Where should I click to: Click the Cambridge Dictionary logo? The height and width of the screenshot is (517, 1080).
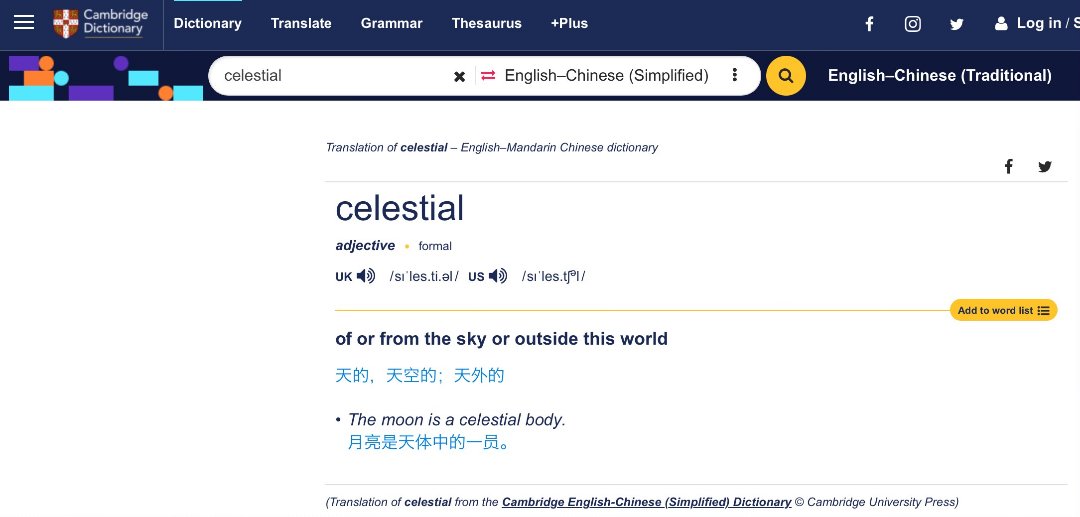(101, 23)
